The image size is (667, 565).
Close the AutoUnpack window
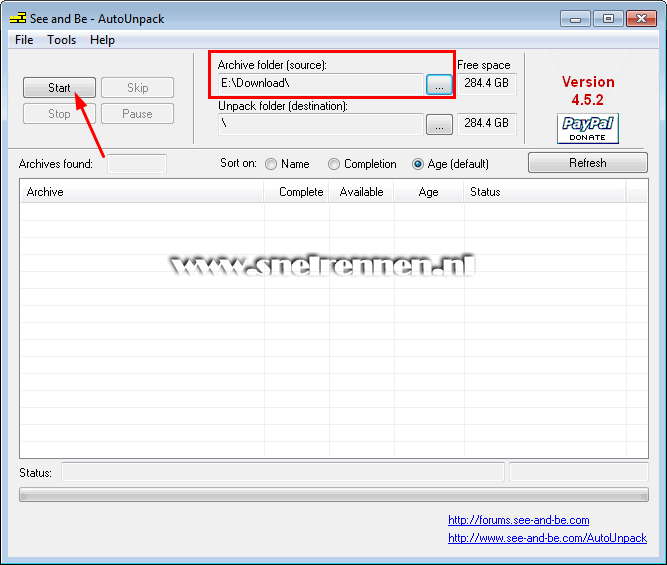(641, 19)
